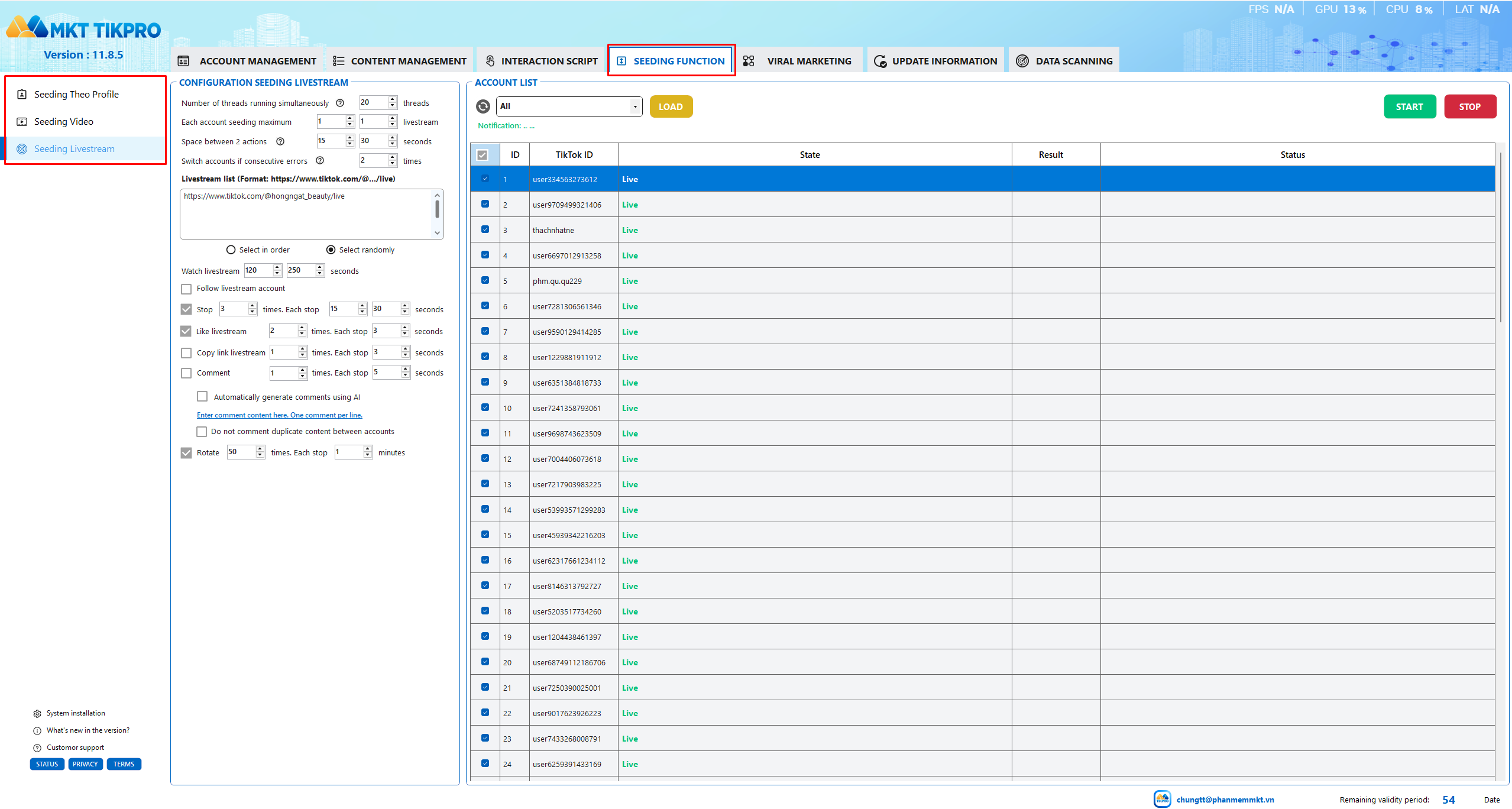Viewport: 1512px width, 809px height.
Task: Click the PRIVACY button in sidebar footer
Action: [x=85, y=765]
